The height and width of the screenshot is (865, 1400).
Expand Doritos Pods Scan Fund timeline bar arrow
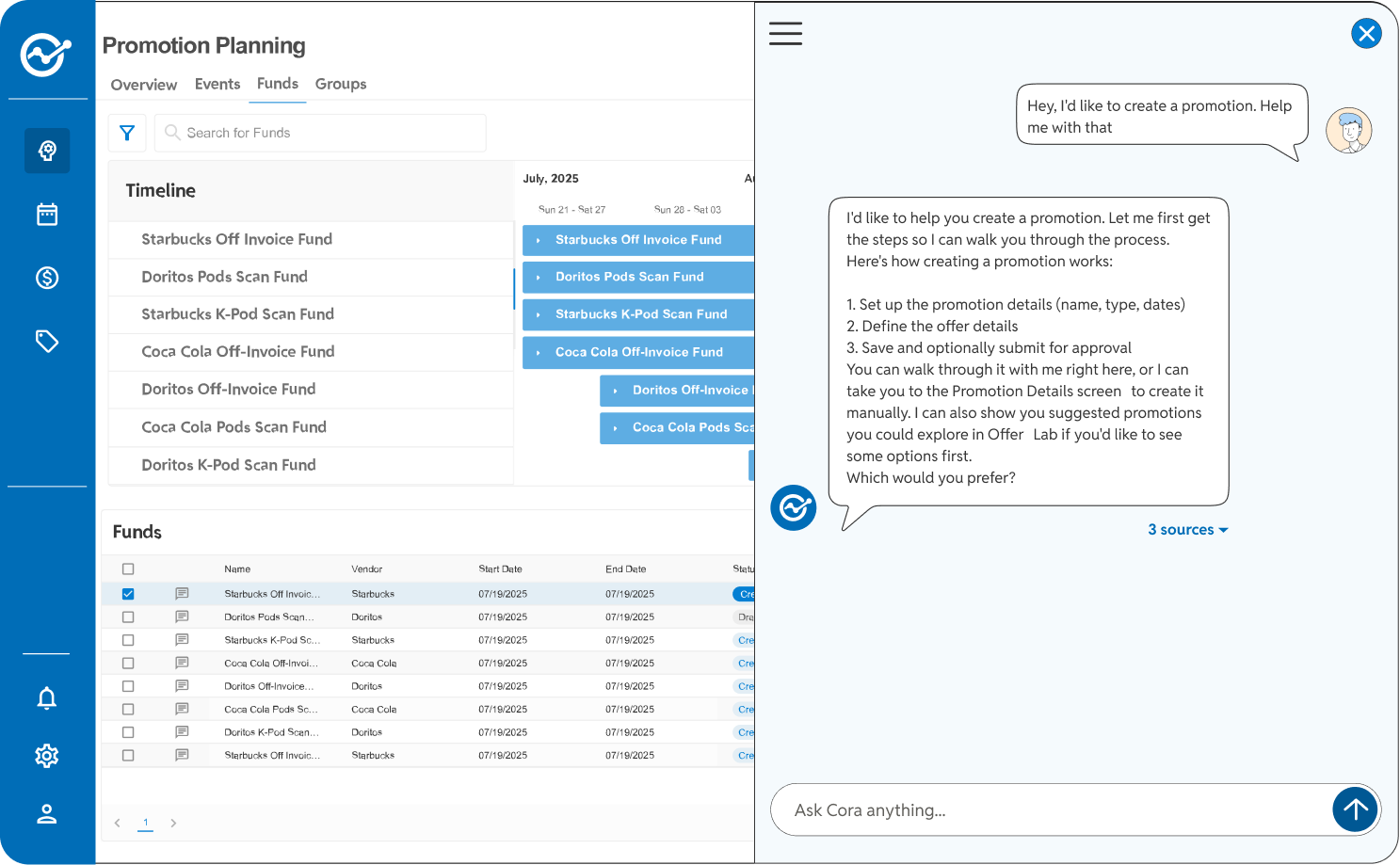(x=538, y=277)
